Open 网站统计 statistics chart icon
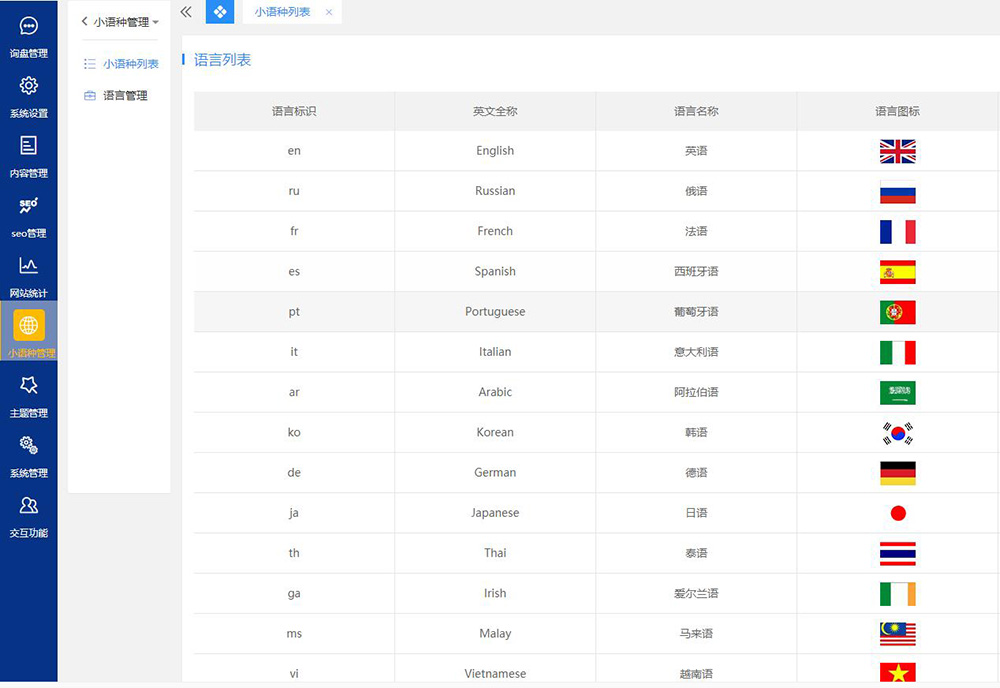 [29, 267]
